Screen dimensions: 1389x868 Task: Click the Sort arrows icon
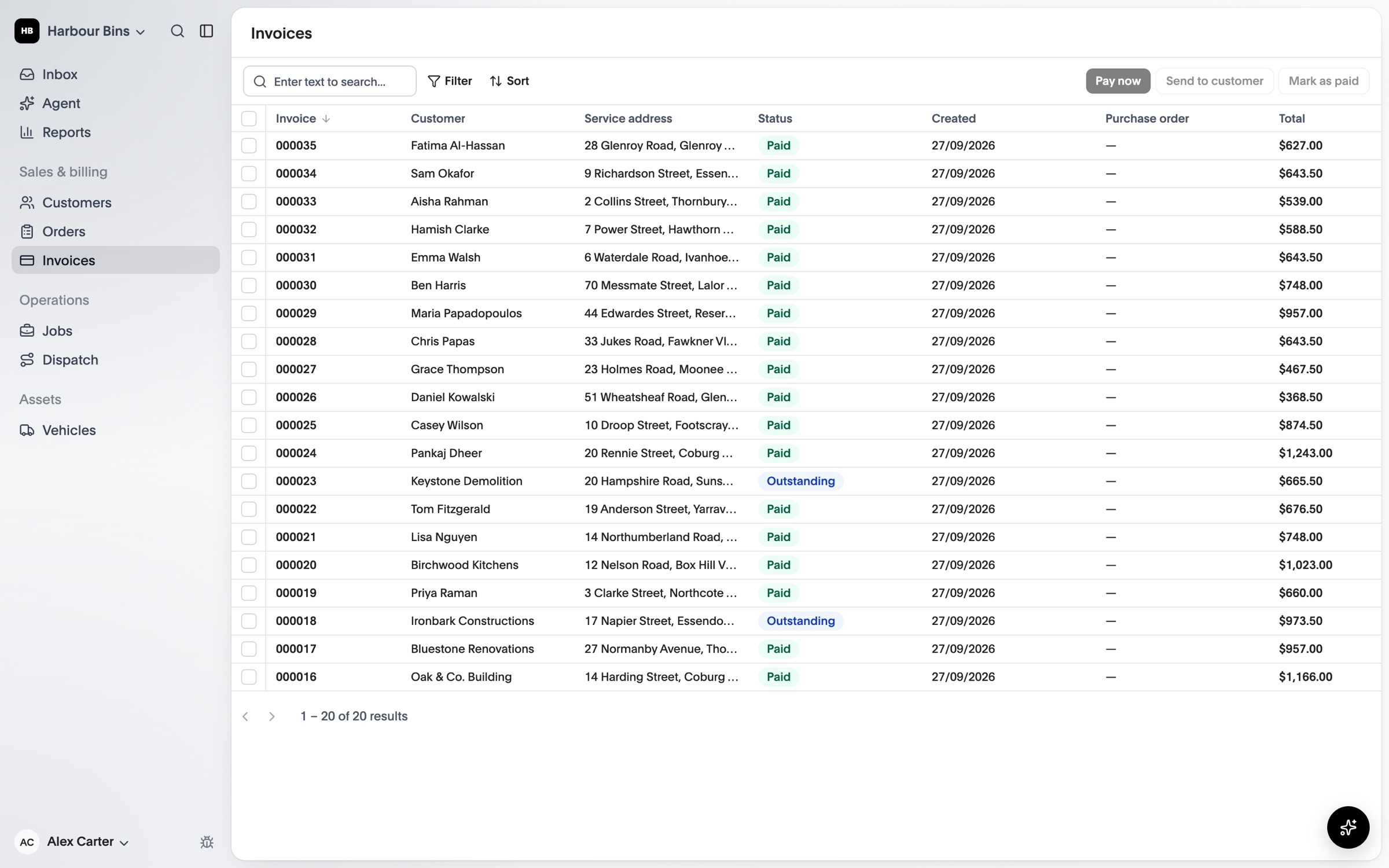pos(496,81)
